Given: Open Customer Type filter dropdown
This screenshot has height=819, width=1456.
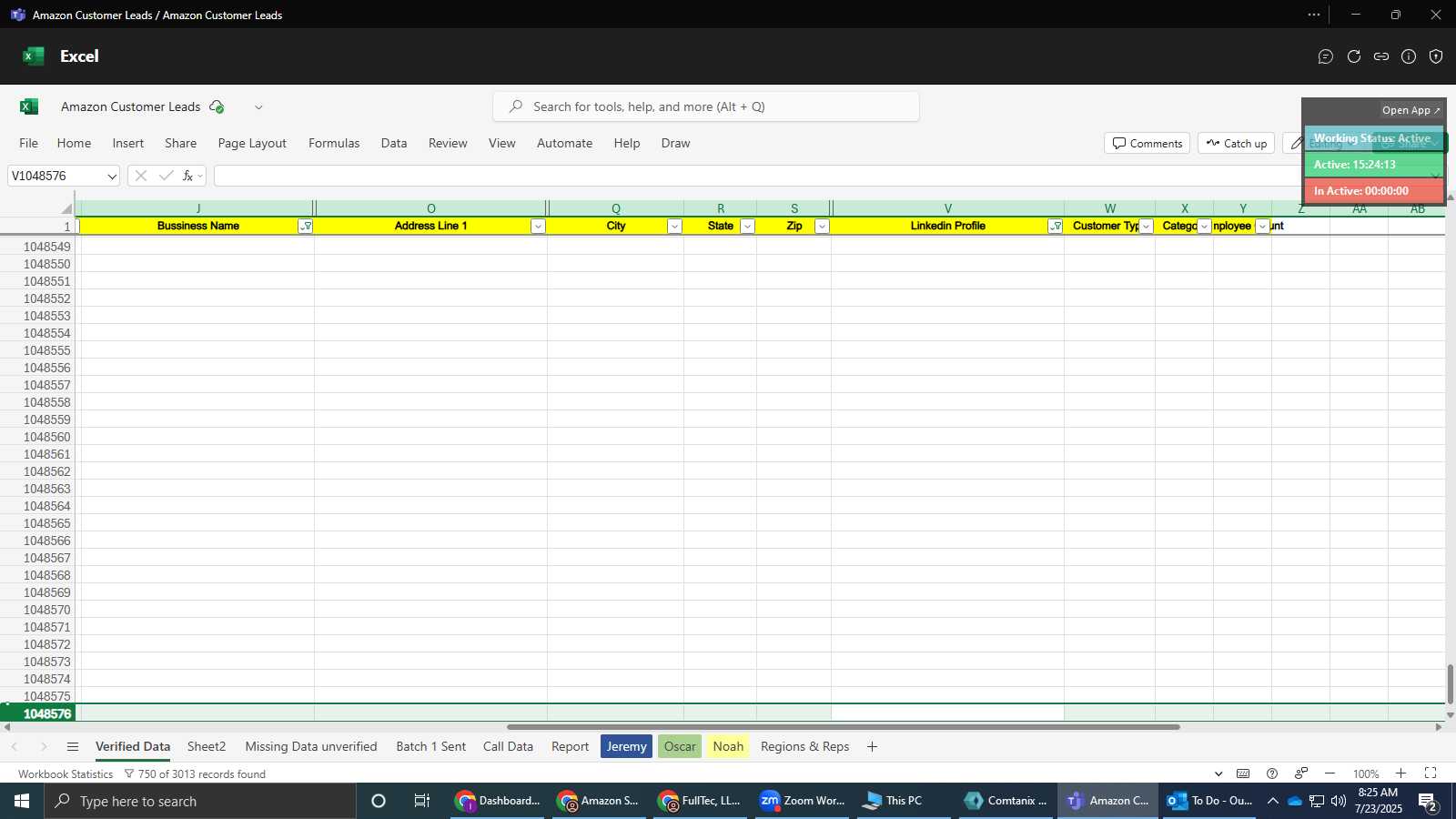Looking at the screenshot, I should (1146, 227).
